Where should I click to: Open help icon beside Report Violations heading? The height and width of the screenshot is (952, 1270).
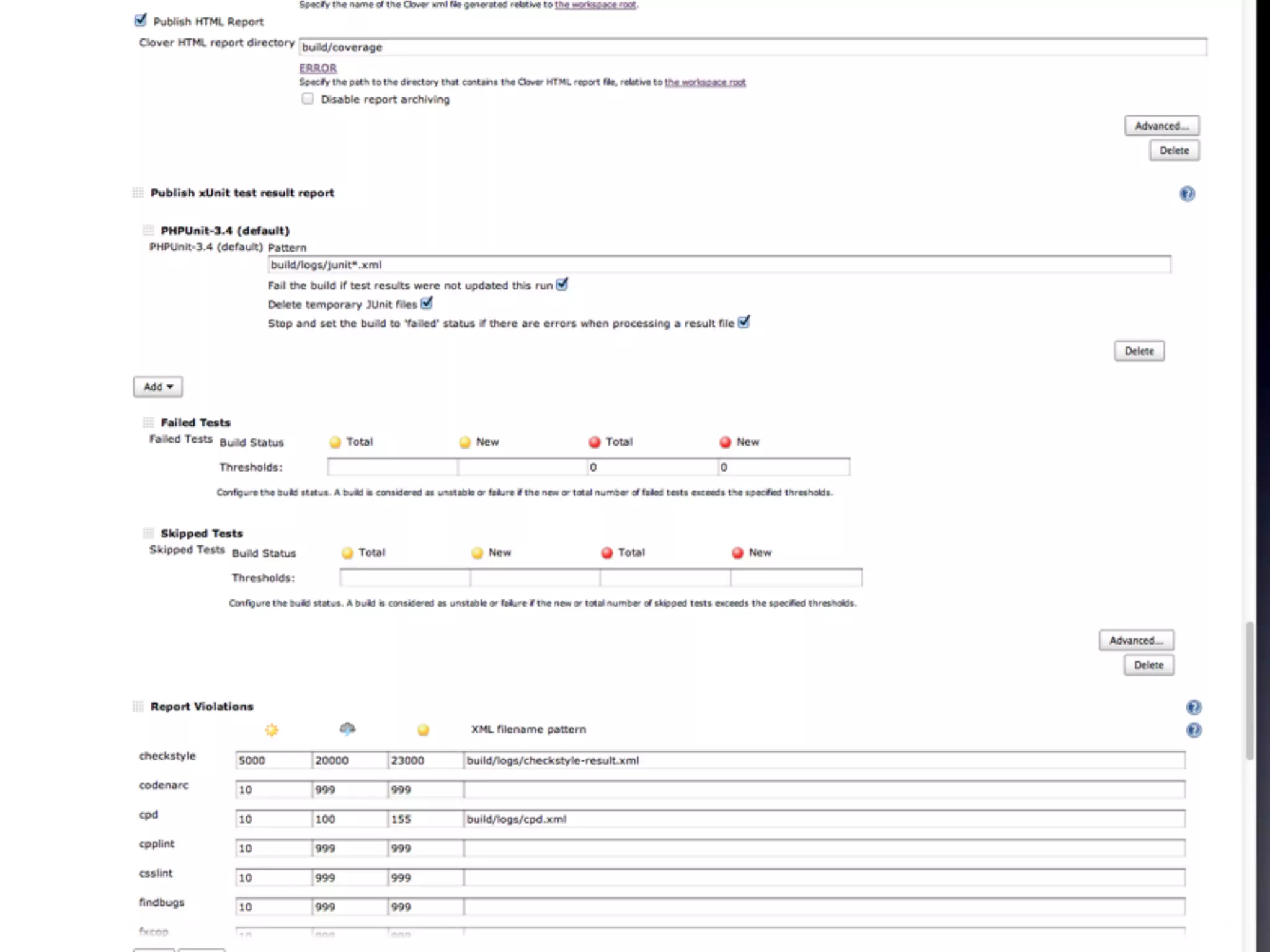tap(1194, 707)
